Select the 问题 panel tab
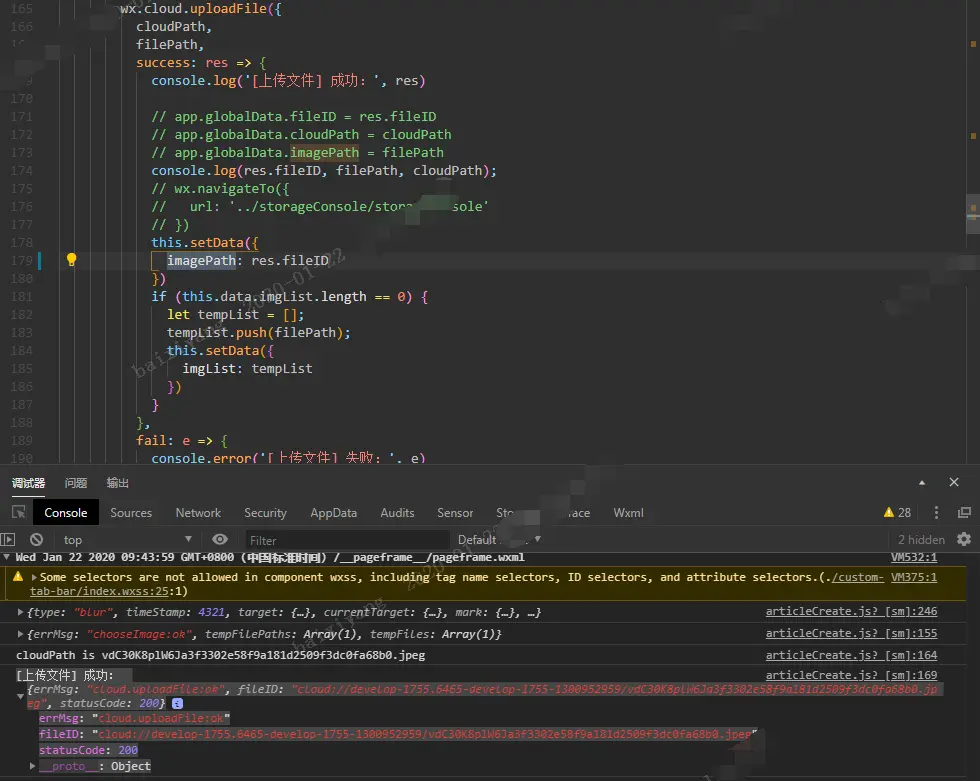Screen dimensions: 980x781 coord(76,483)
